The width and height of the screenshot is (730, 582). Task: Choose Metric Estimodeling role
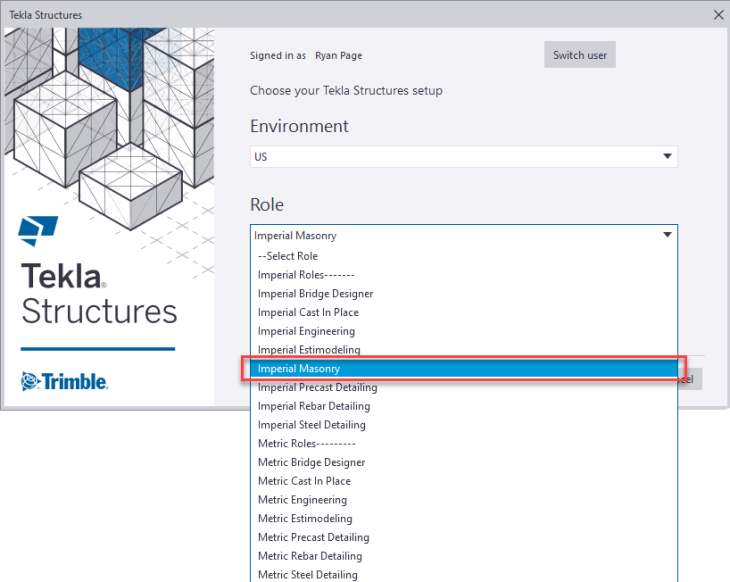(x=463, y=518)
